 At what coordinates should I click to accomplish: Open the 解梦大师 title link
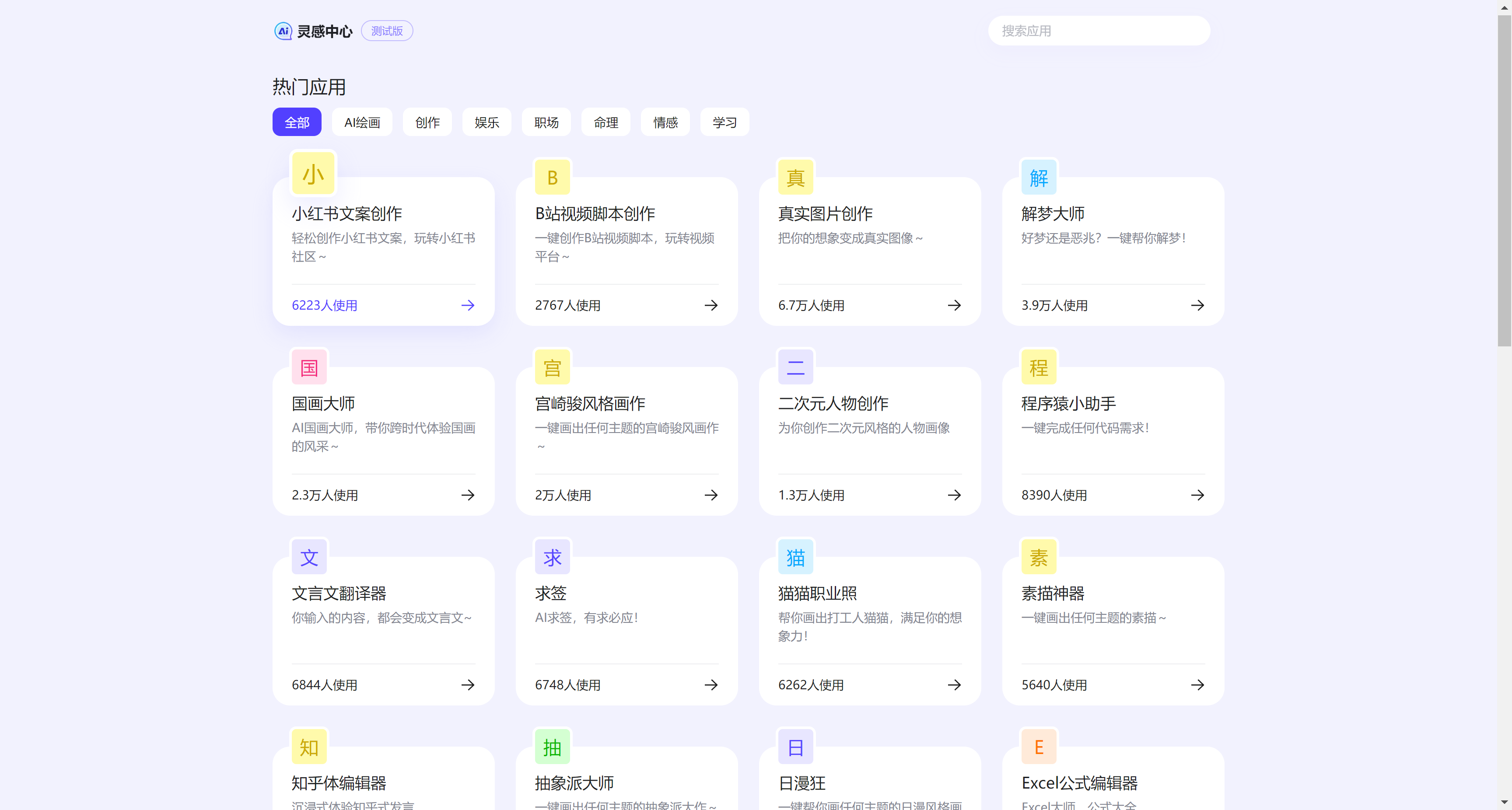point(1053,213)
